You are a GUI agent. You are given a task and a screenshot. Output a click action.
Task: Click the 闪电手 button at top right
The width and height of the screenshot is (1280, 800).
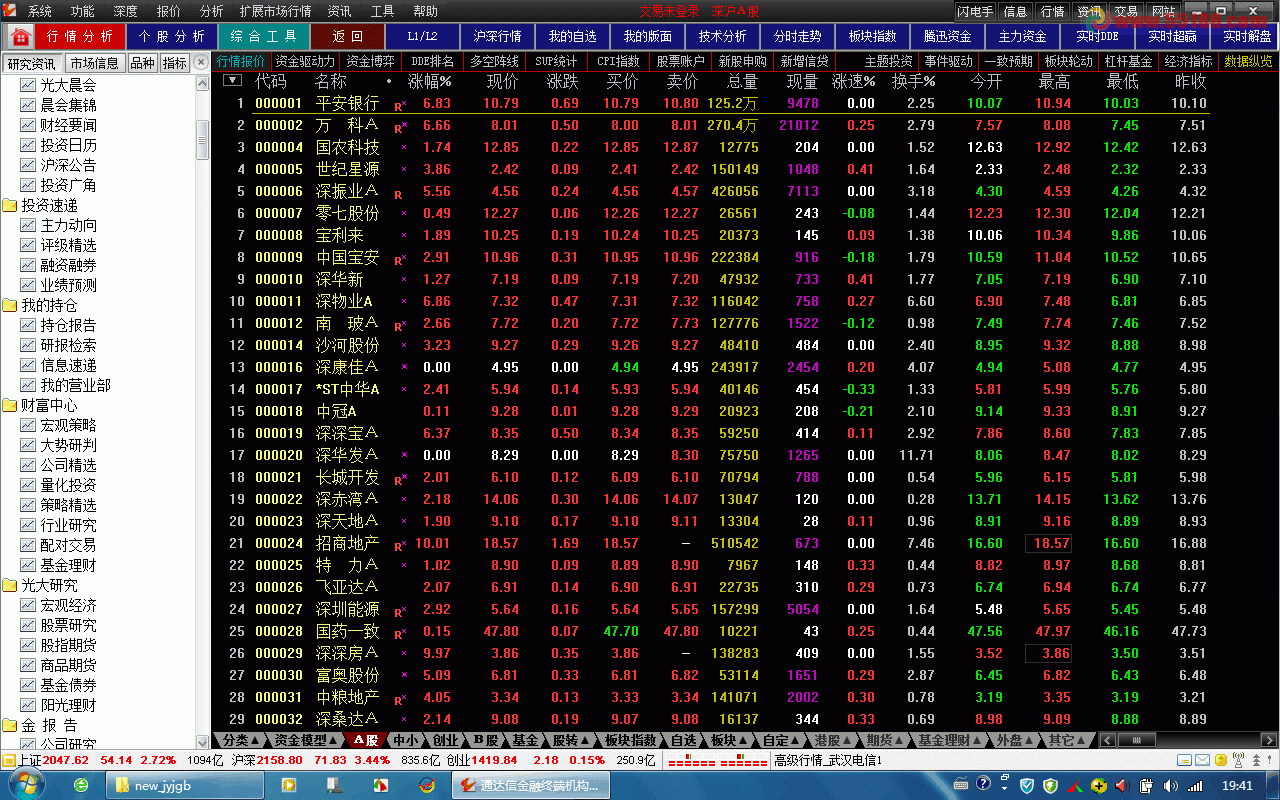[975, 12]
